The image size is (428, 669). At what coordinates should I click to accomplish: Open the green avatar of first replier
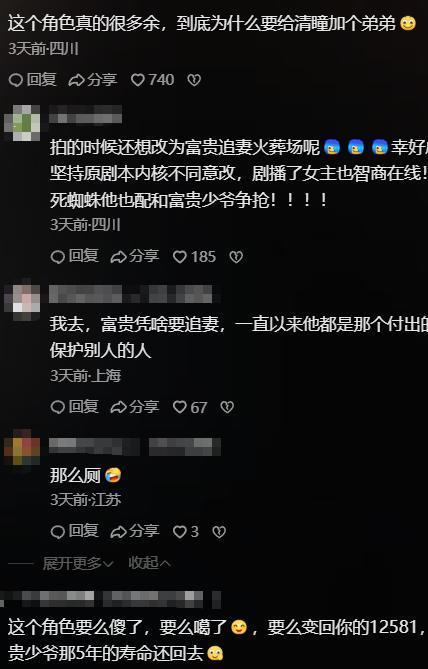(x=22, y=123)
